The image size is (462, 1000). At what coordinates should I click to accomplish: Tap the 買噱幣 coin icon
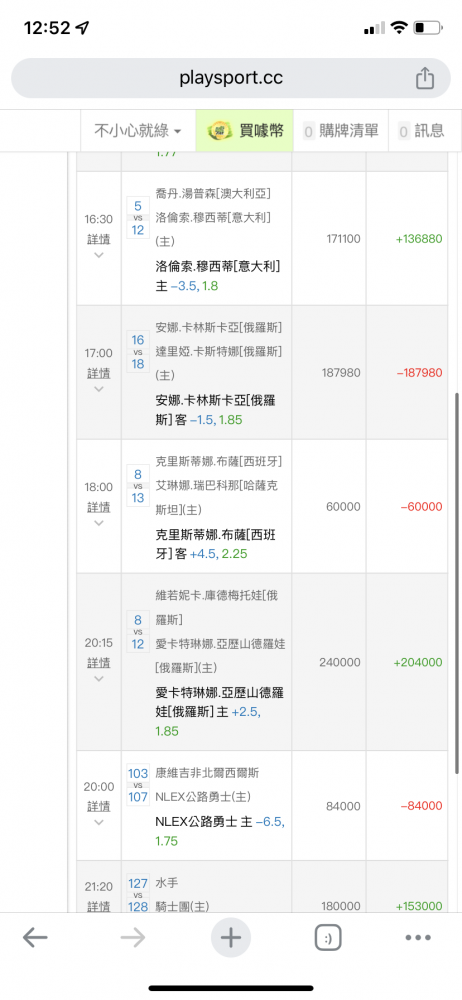pos(221,131)
